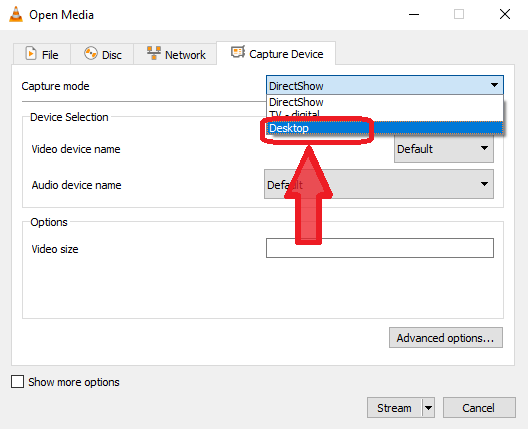Switch to the Disc tab

102,54
